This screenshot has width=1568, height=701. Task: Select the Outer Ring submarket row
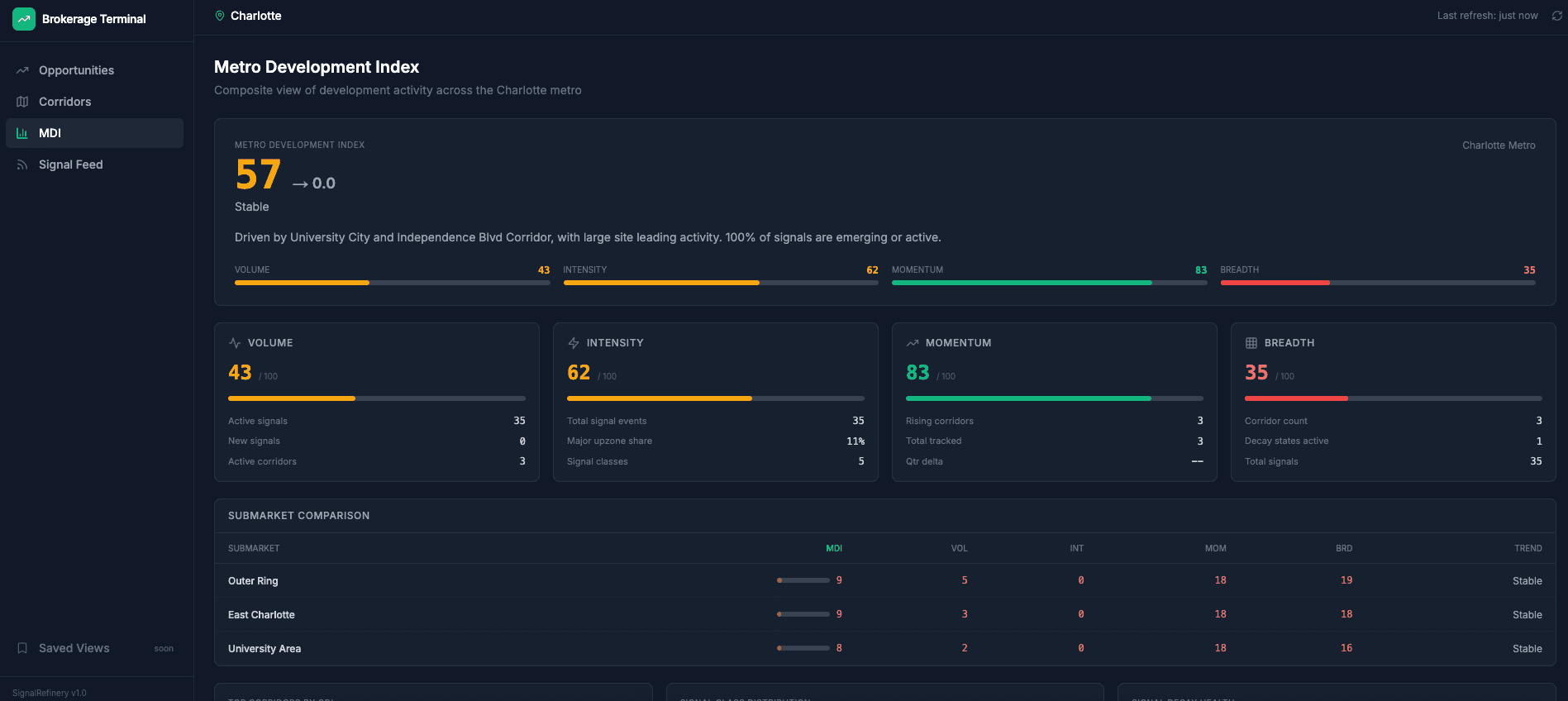click(x=884, y=580)
